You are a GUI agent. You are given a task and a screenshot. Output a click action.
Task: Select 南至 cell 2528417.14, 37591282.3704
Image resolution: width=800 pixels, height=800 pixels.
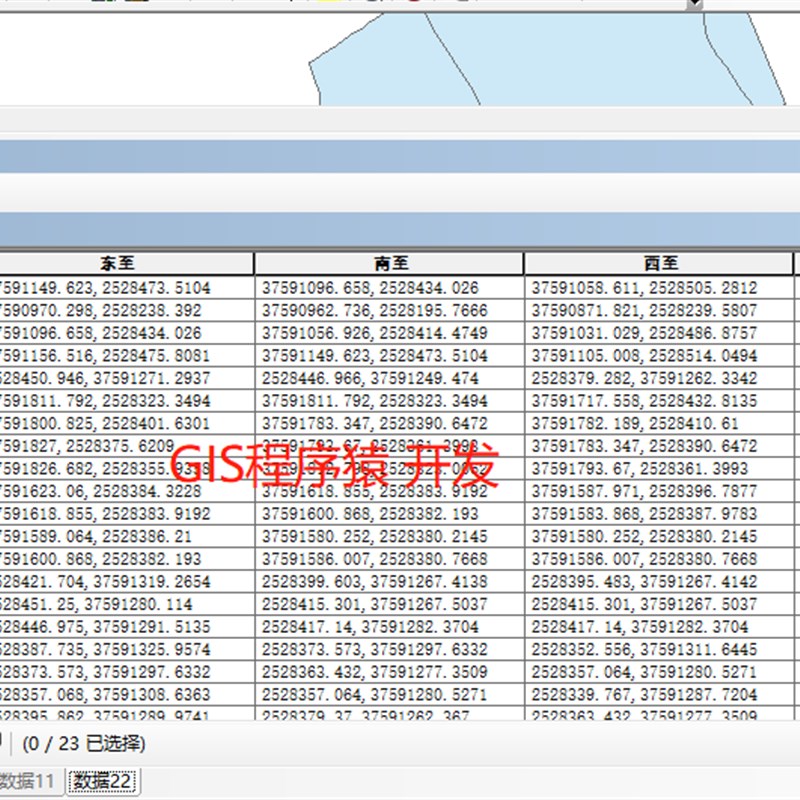click(390, 627)
